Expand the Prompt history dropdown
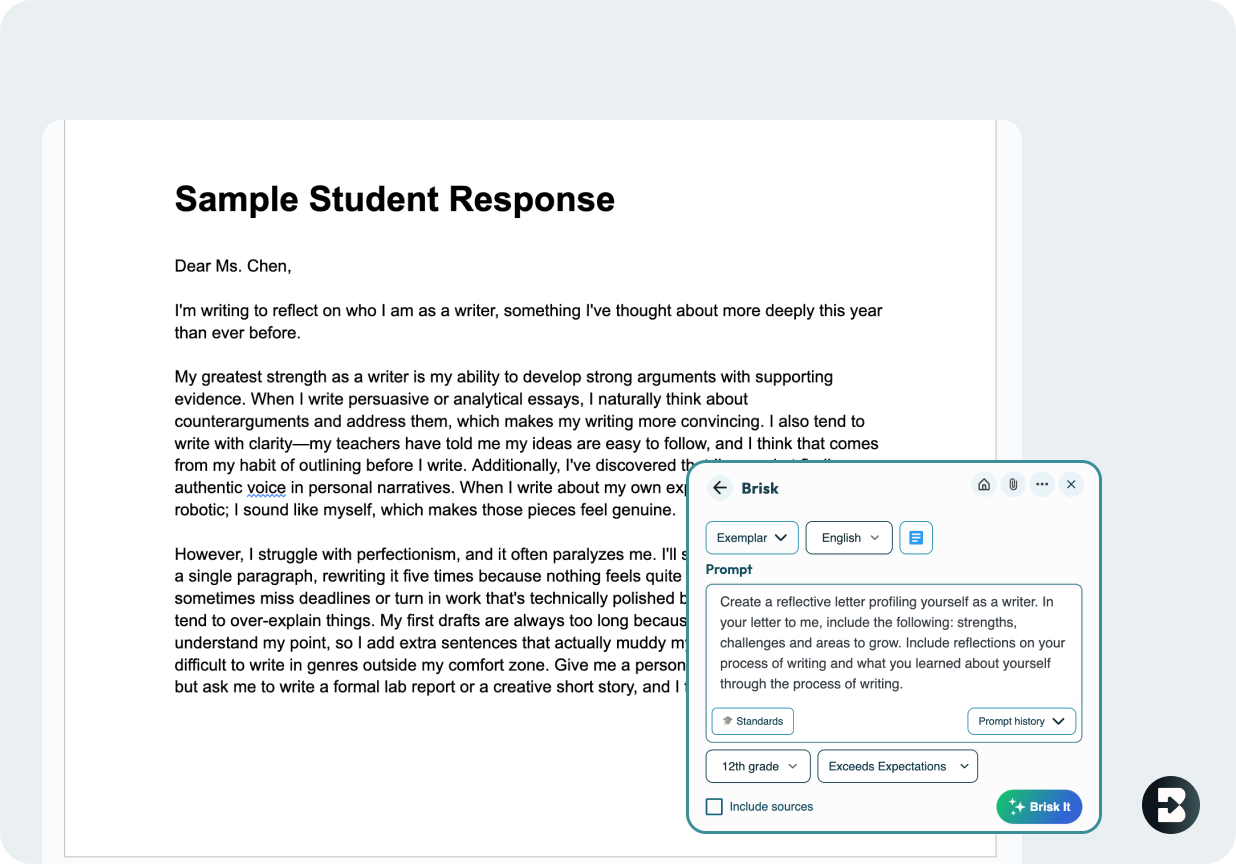The width and height of the screenshot is (1236, 864). (x=1022, y=721)
